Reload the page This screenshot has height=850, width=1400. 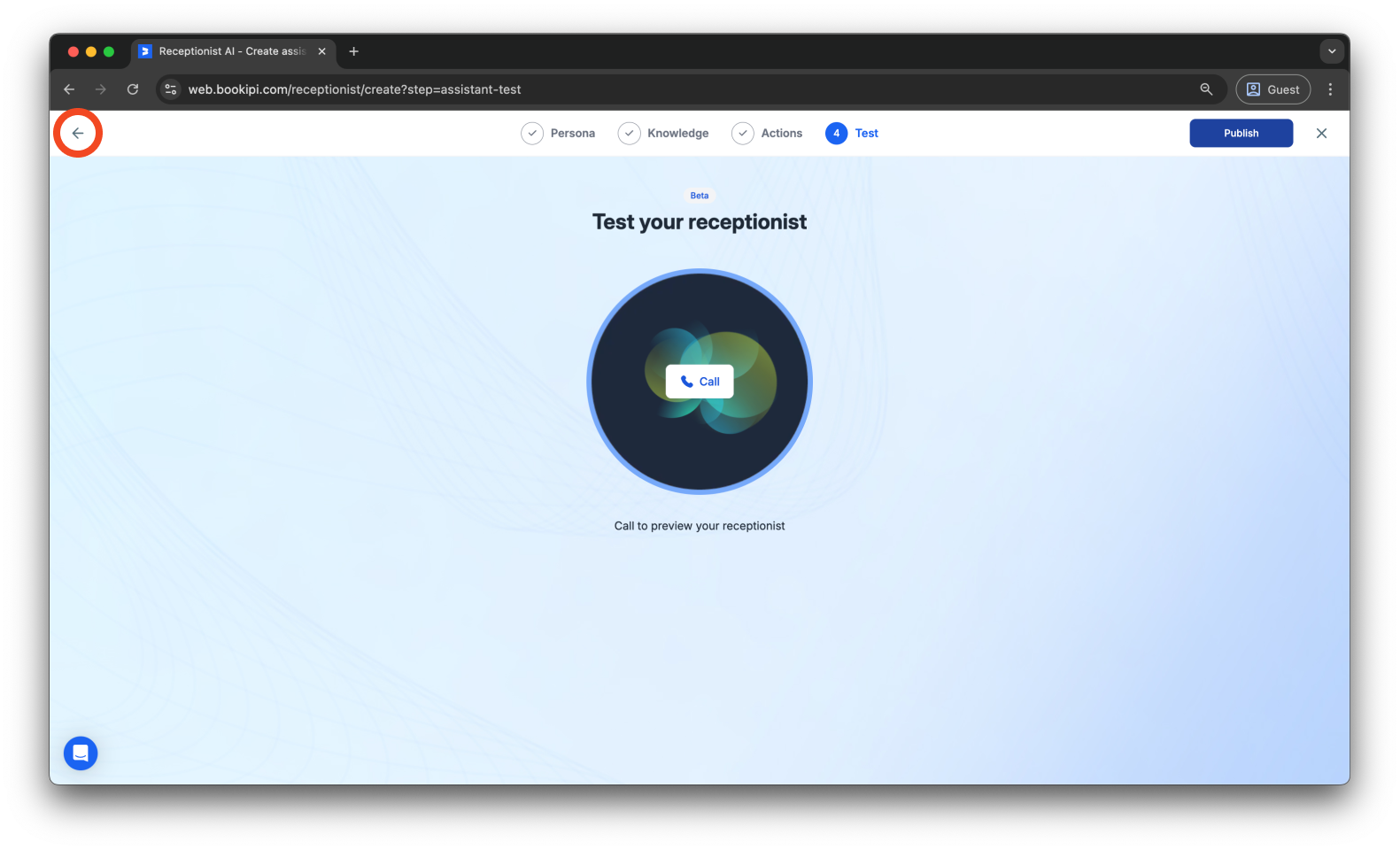click(x=133, y=89)
